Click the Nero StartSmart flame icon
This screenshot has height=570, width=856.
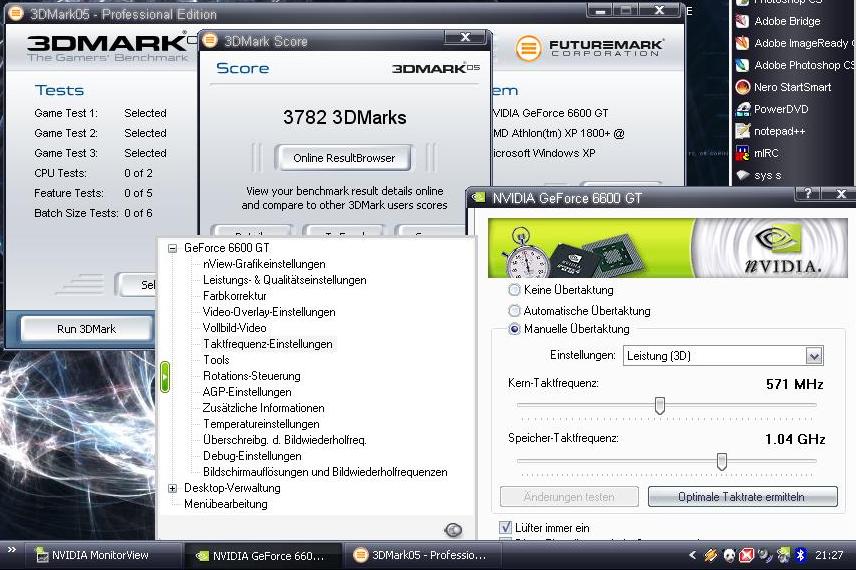[x=742, y=87]
